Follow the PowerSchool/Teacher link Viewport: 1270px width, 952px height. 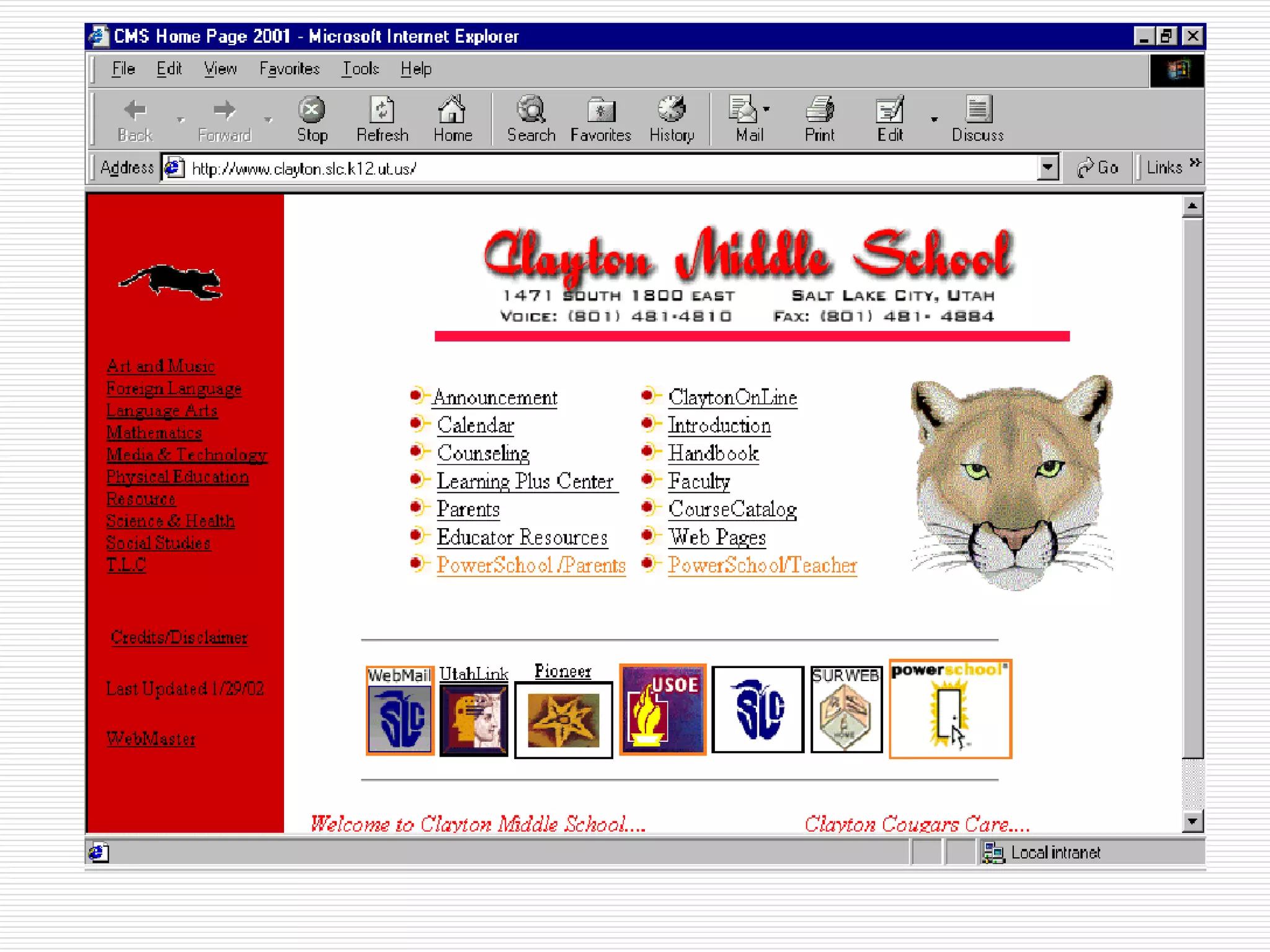click(762, 565)
